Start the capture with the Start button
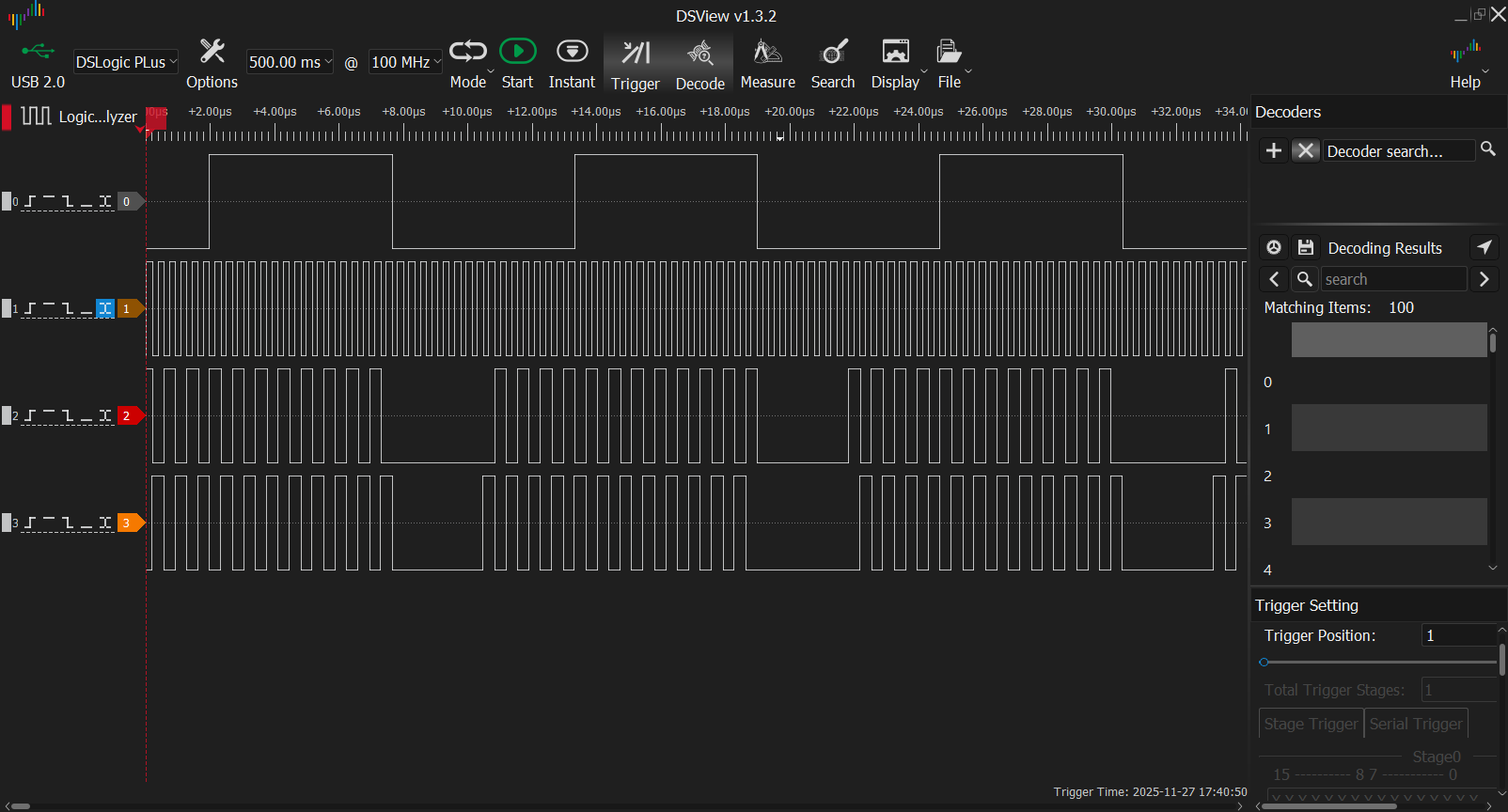This screenshot has width=1508, height=812. tap(517, 62)
